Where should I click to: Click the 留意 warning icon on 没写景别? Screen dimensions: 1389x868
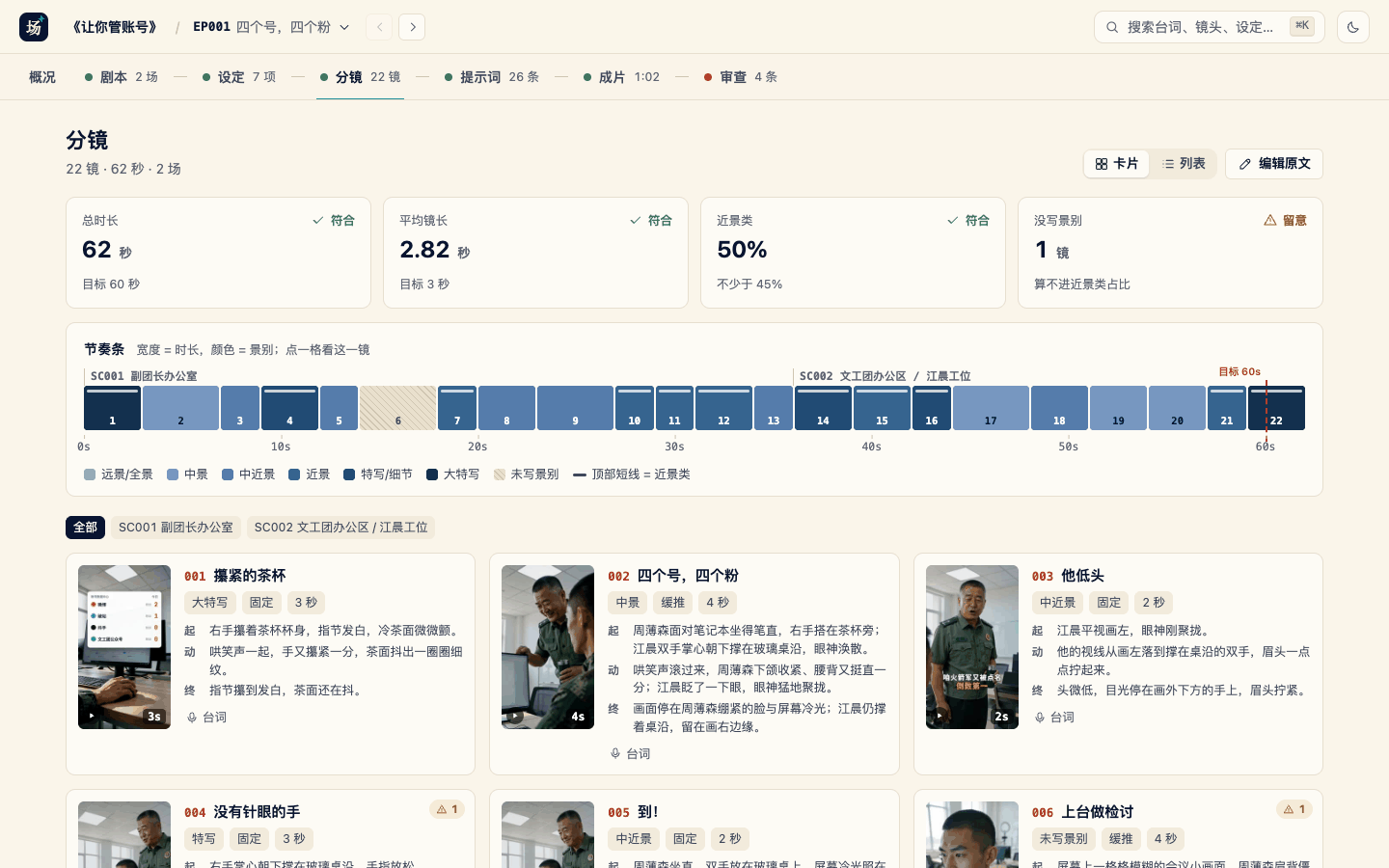1270,221
